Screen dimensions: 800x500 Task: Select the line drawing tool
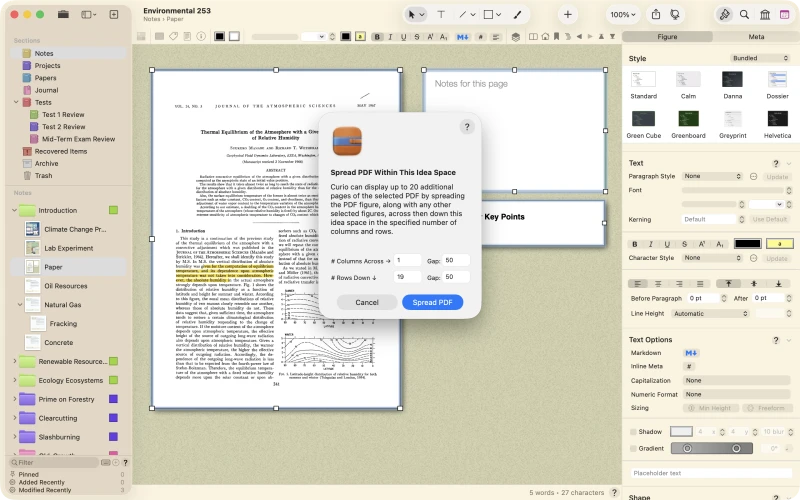click(462, 15)
